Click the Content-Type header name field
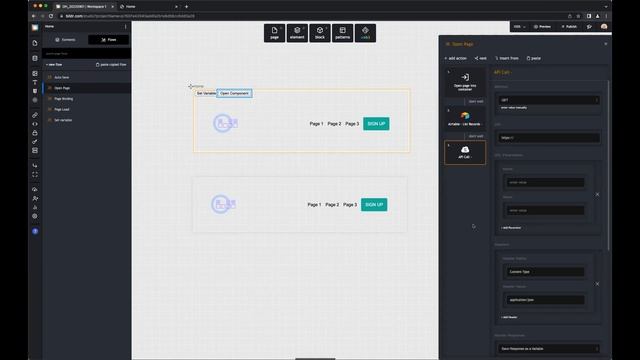This screenshot has width=640, height=360. [545, 272]
